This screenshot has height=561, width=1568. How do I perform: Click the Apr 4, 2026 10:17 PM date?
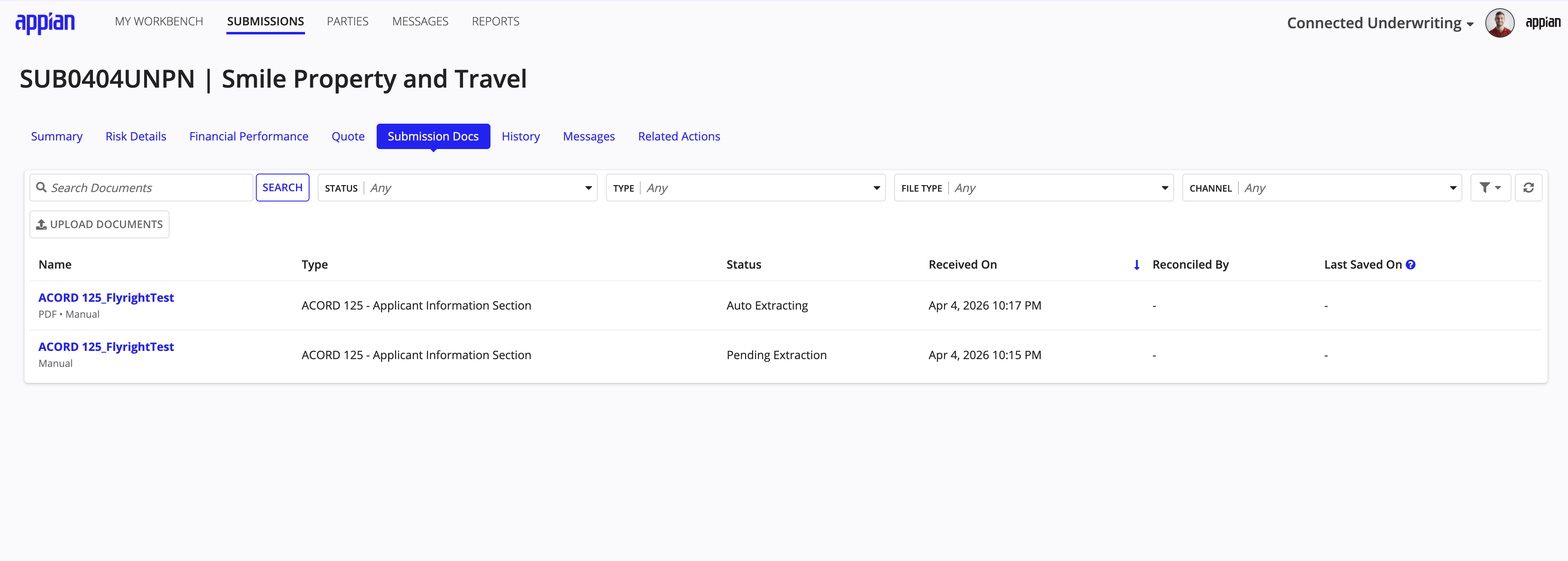pyautogui.click(x=985, y=306)
